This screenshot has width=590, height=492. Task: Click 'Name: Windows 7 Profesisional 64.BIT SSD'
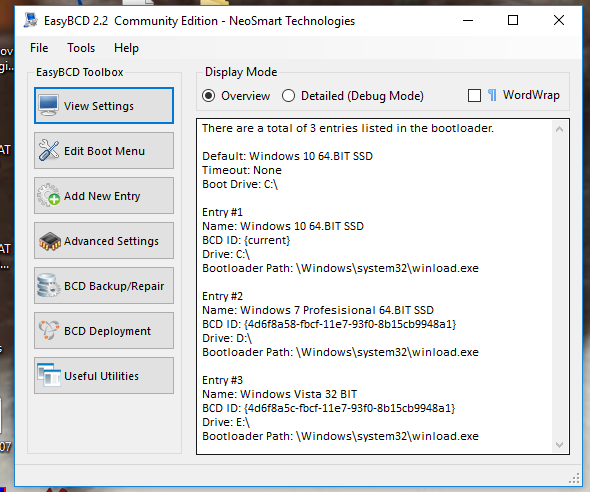point(318,310)
